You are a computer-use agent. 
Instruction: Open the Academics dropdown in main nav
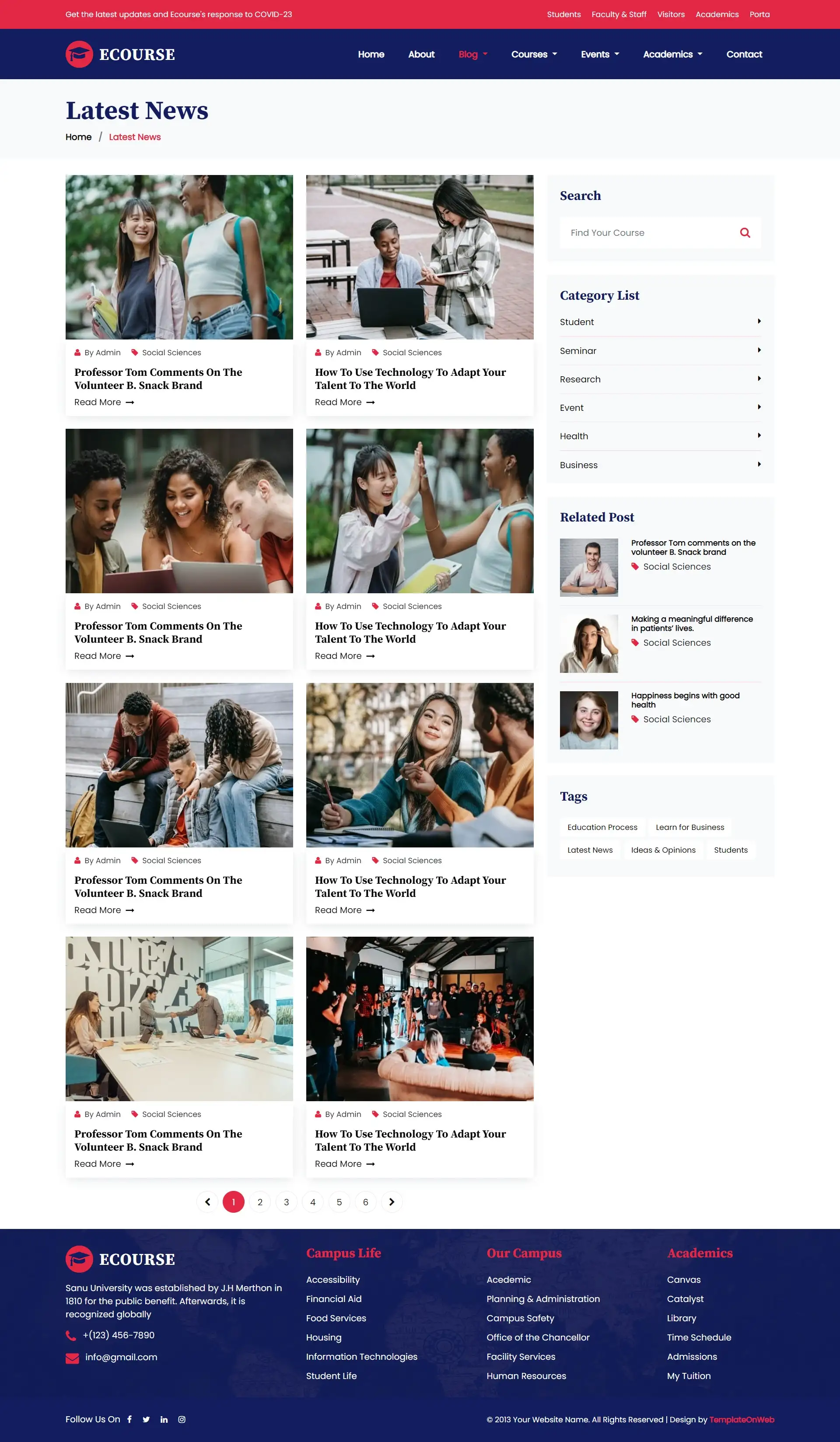(x=672, y=54)
